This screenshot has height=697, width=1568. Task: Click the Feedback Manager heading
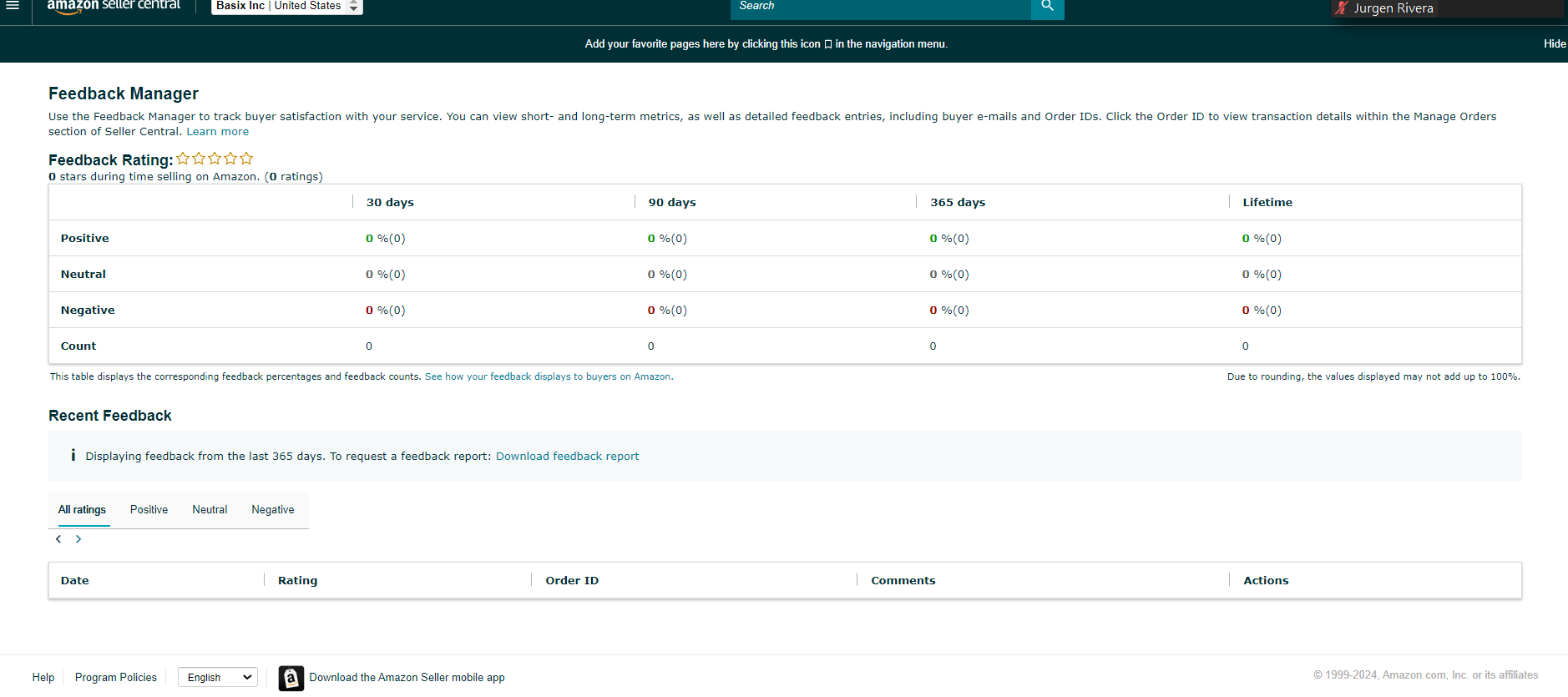click(124, 93)
